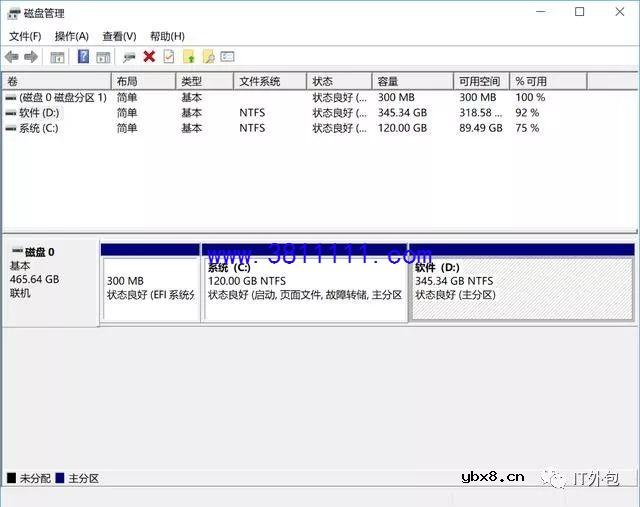
Task: Click the red X delete icon
Action: (x=149, y=57)
